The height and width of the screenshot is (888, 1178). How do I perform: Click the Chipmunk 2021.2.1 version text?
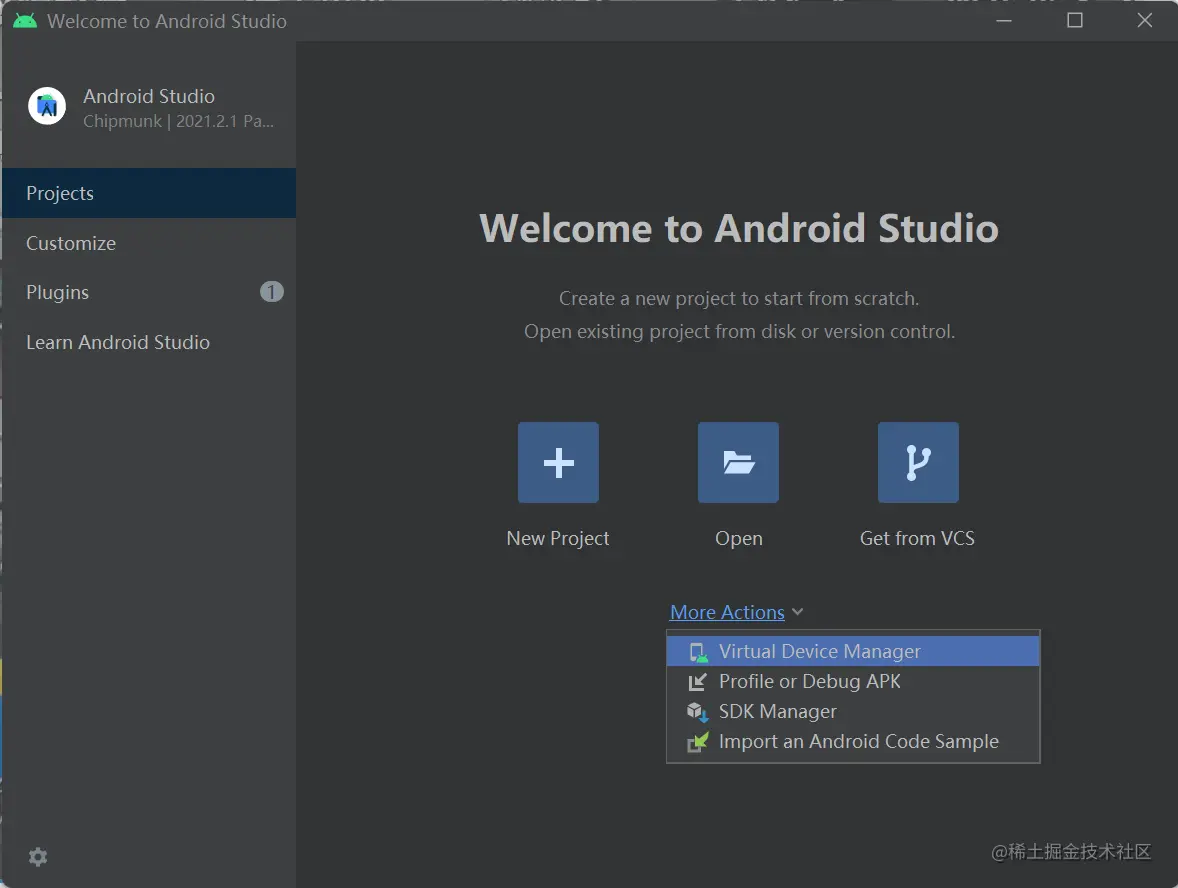[x=178, y=121]
